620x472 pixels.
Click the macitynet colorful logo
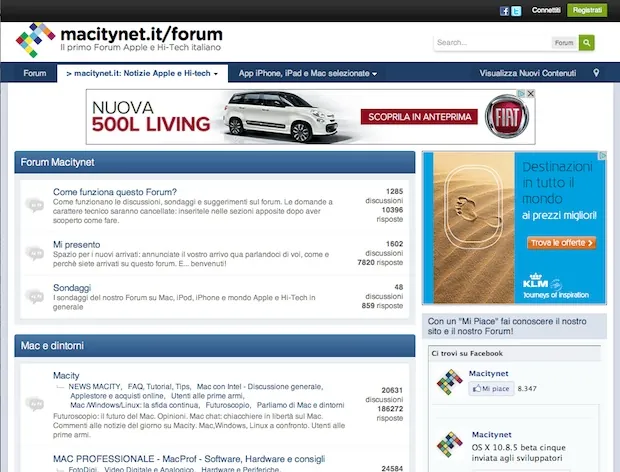35,40
